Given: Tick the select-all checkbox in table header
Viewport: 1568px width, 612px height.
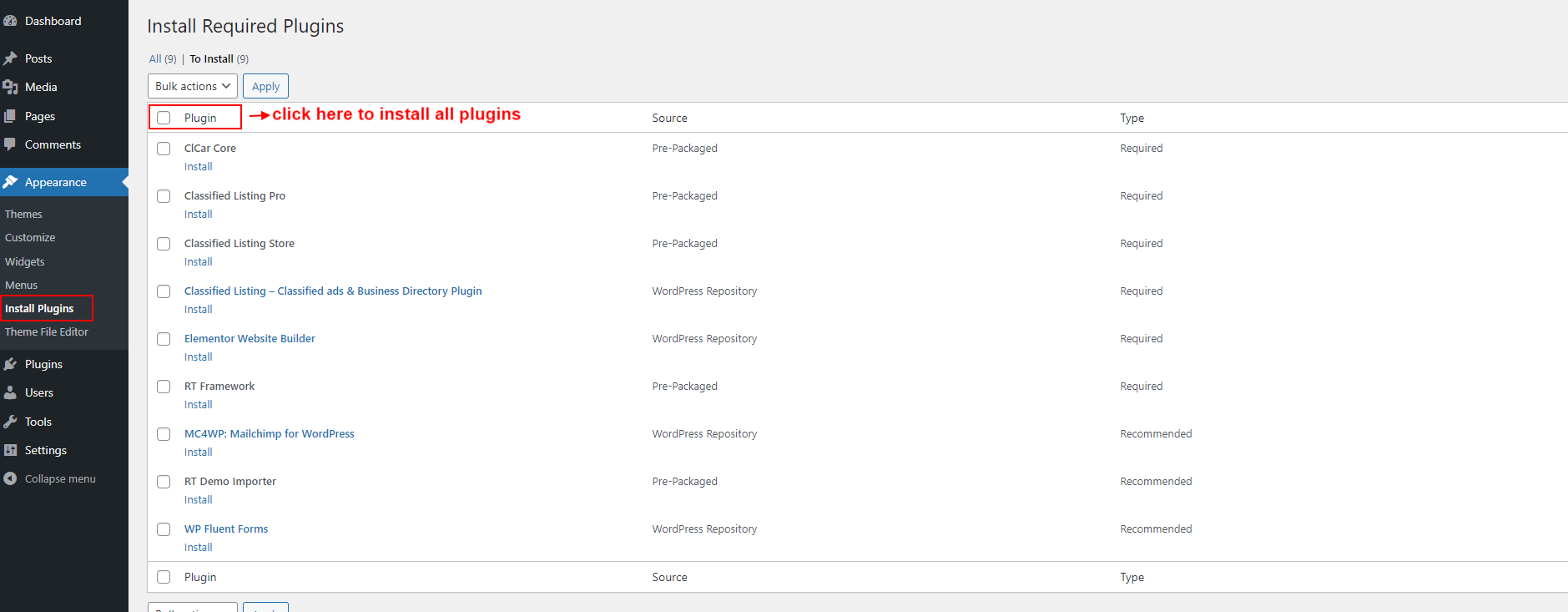Looking at the screenshot, I should point(164,118).
